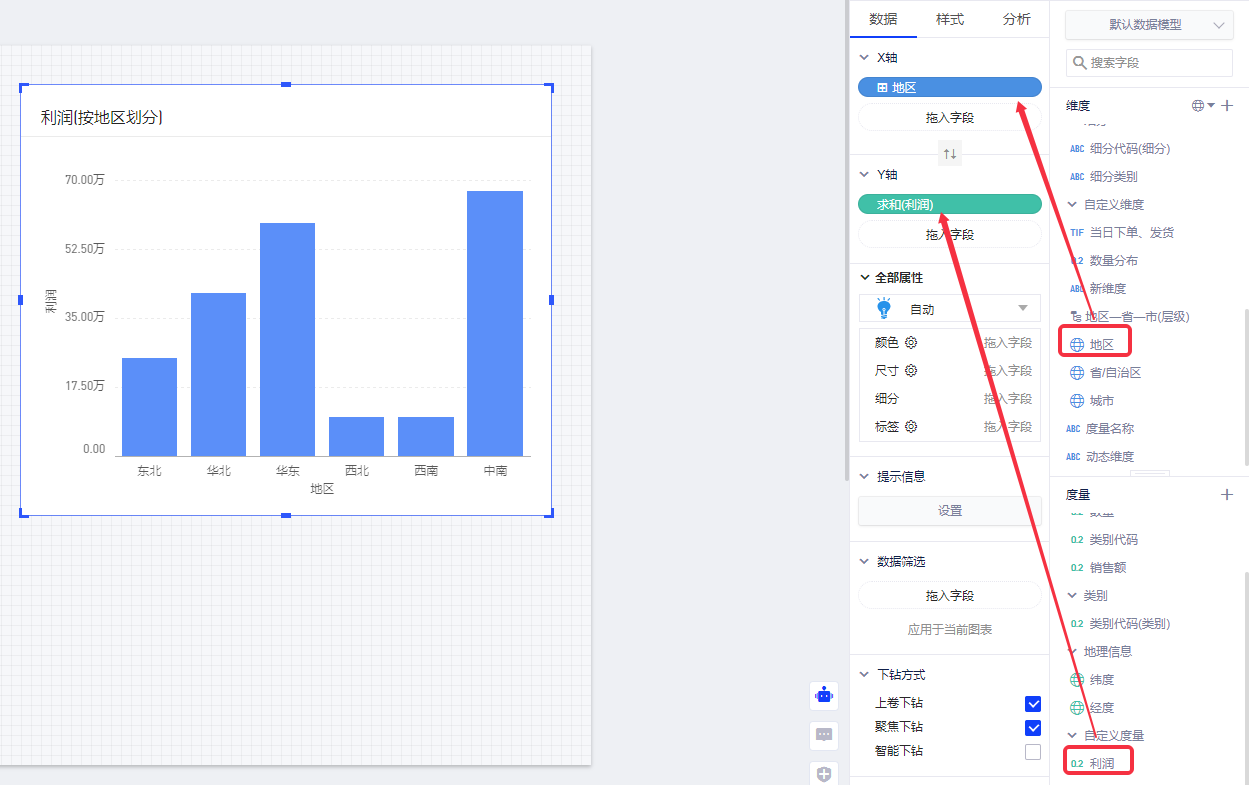
Task: Open the robot AI assistant icon
Action: click(824, 695)
